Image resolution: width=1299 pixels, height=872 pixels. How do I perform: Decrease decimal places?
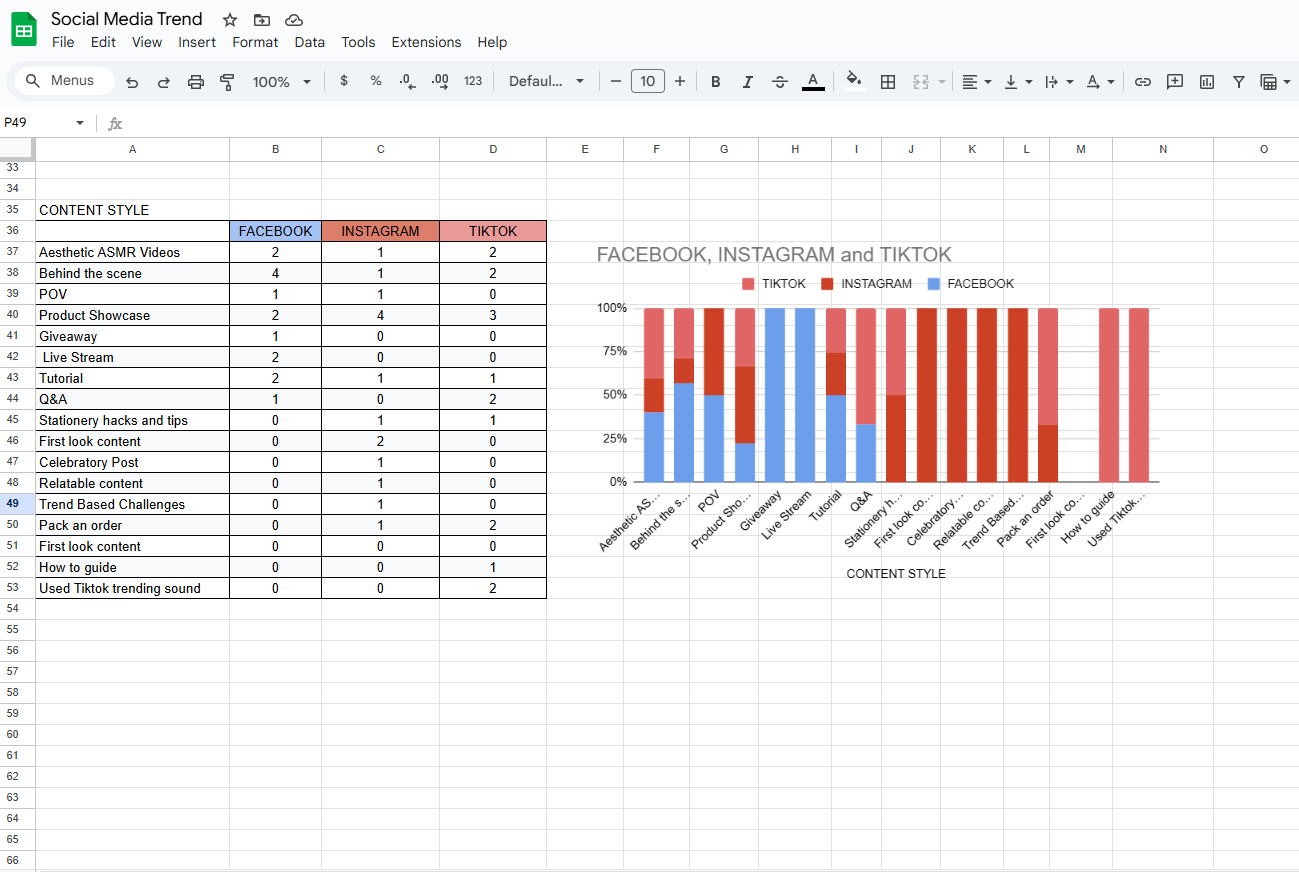407,81
